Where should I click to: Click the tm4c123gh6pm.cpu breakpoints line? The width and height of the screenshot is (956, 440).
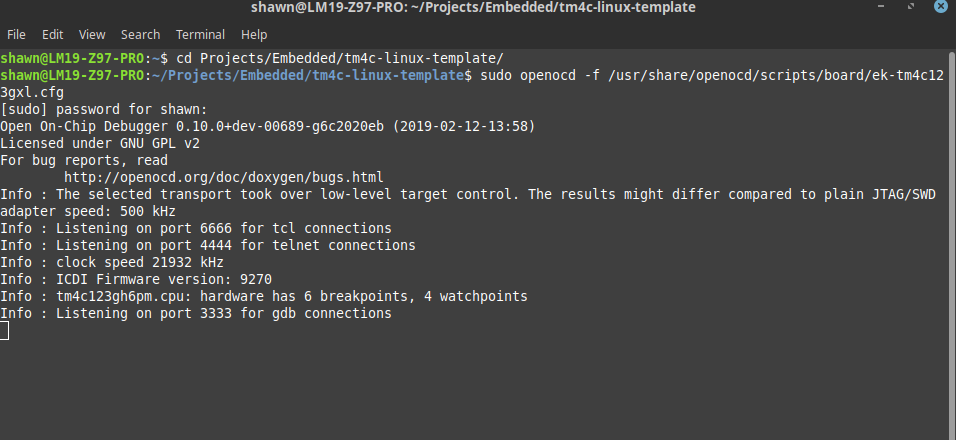(x=263, y=296)
